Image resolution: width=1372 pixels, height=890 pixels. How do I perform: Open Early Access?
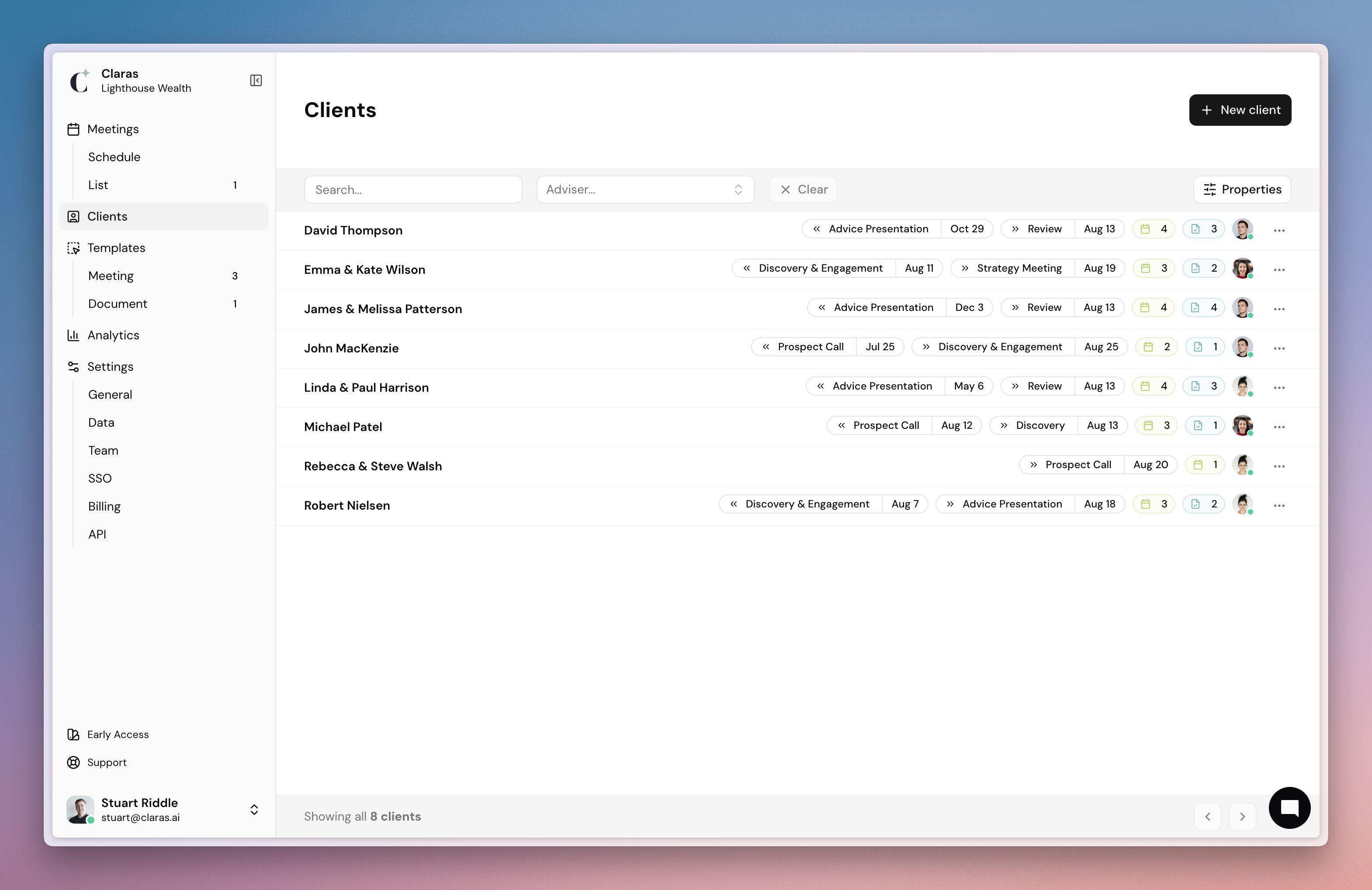click(x=118, y=735)
